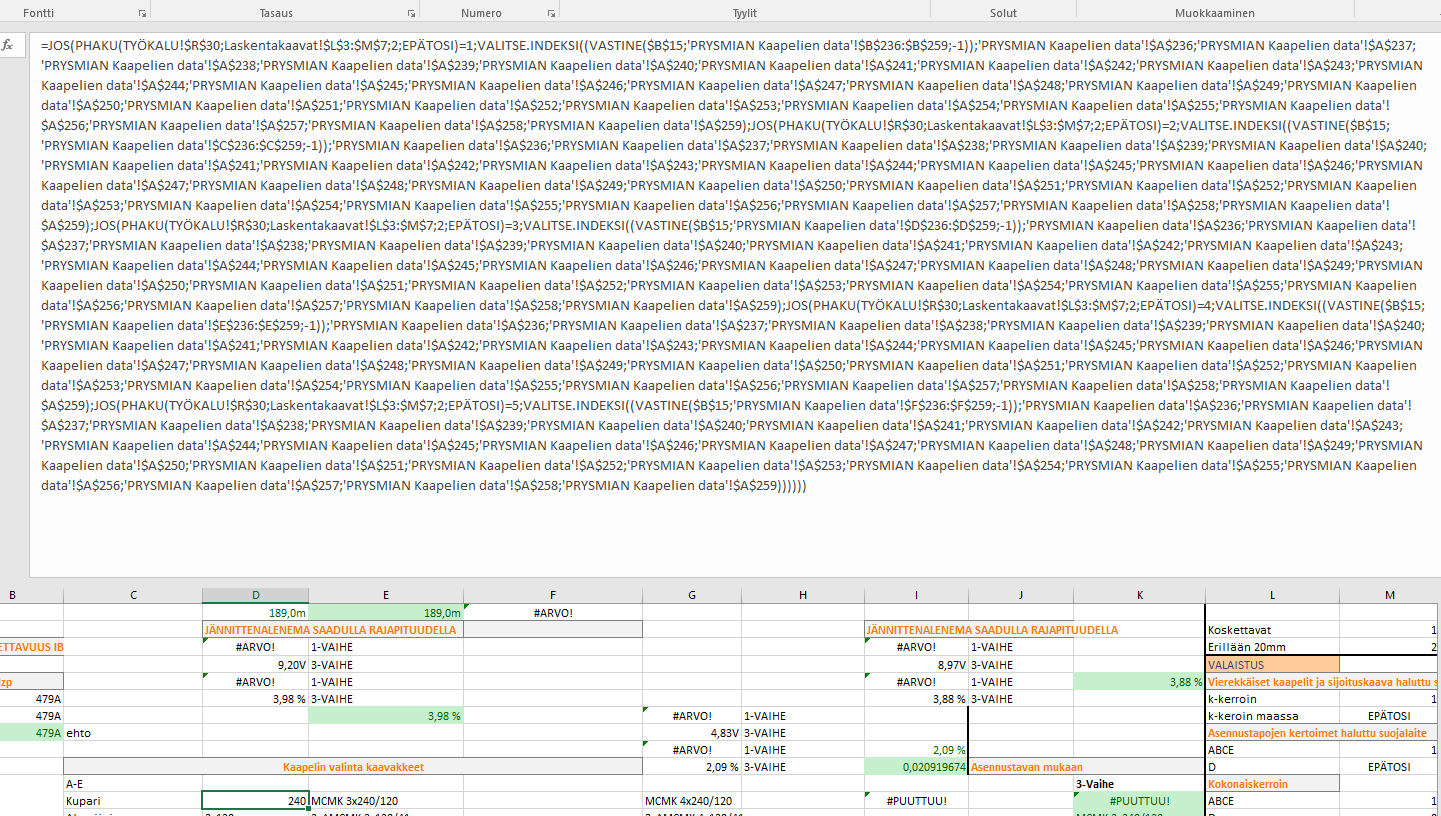Open the Fontti group dialog launcher
The image size is (1441, 816).
143,13
